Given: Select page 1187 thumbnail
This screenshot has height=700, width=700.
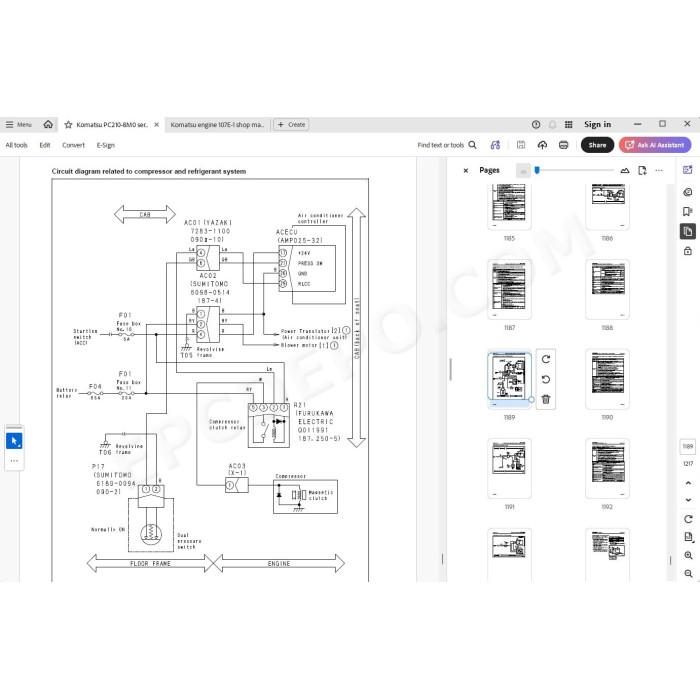Looking at the screenshot, I should tap(509, 290).
